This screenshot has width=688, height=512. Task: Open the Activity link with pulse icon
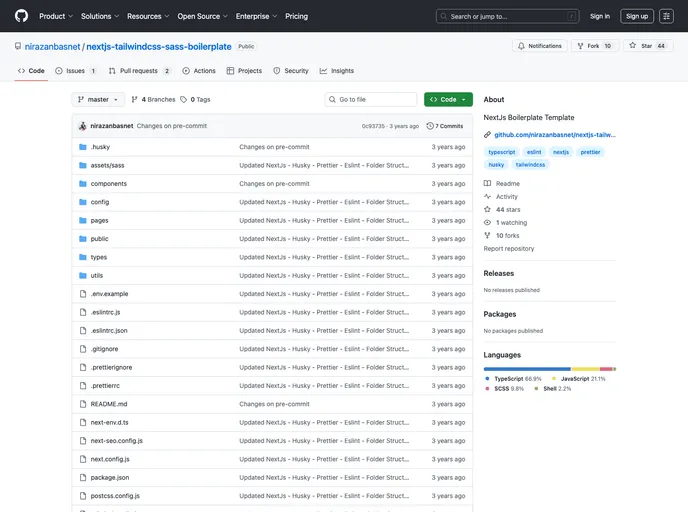501,197
